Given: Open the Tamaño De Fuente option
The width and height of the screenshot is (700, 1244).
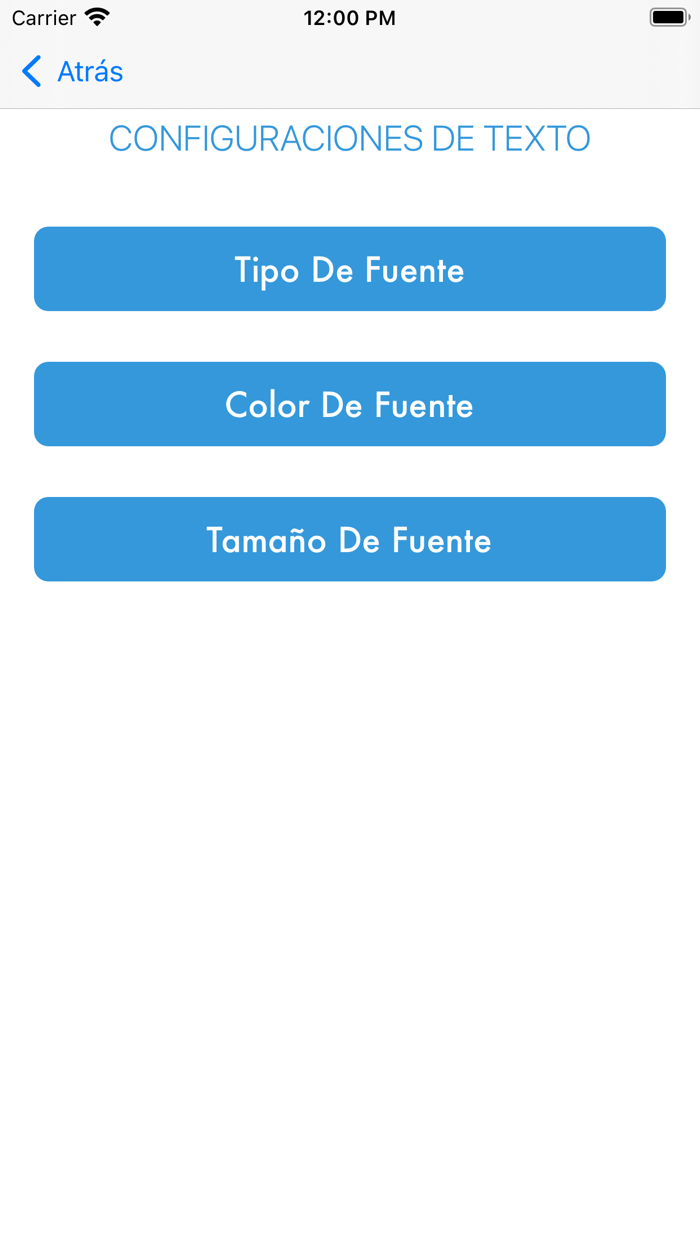Looking at the screenshot, I should [x=350, y=539].
